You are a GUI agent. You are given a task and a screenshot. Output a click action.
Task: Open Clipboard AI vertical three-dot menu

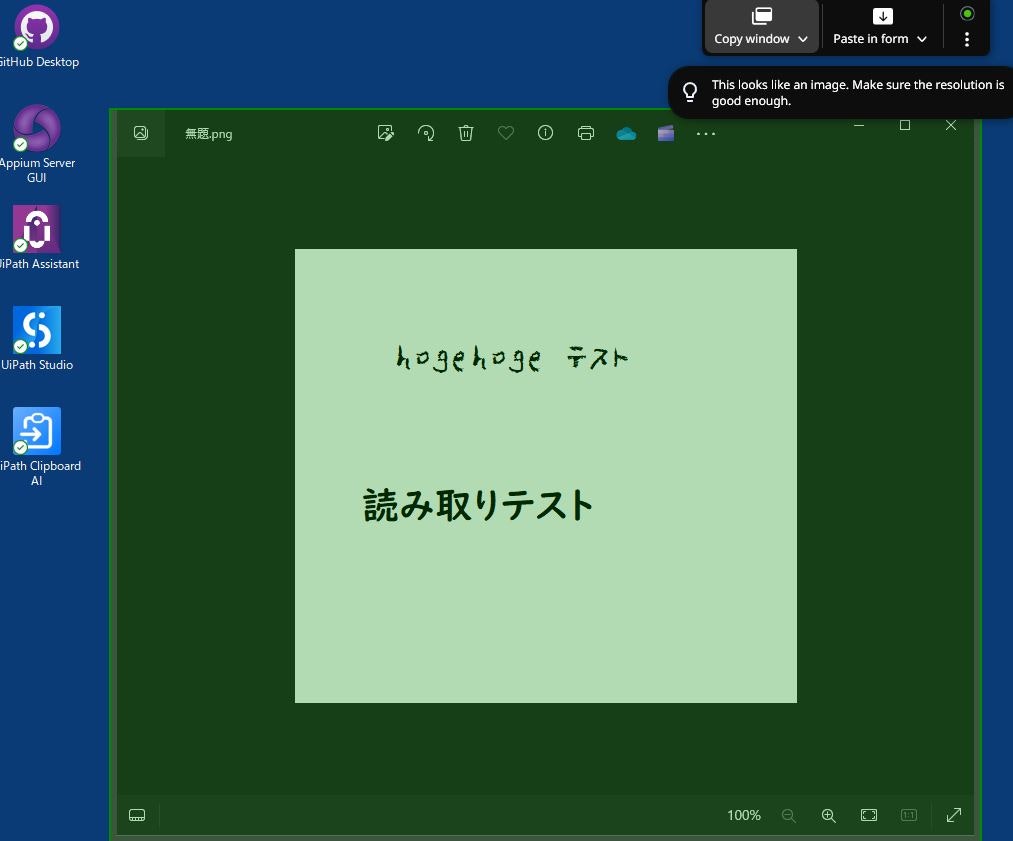(x=967, y=39)
